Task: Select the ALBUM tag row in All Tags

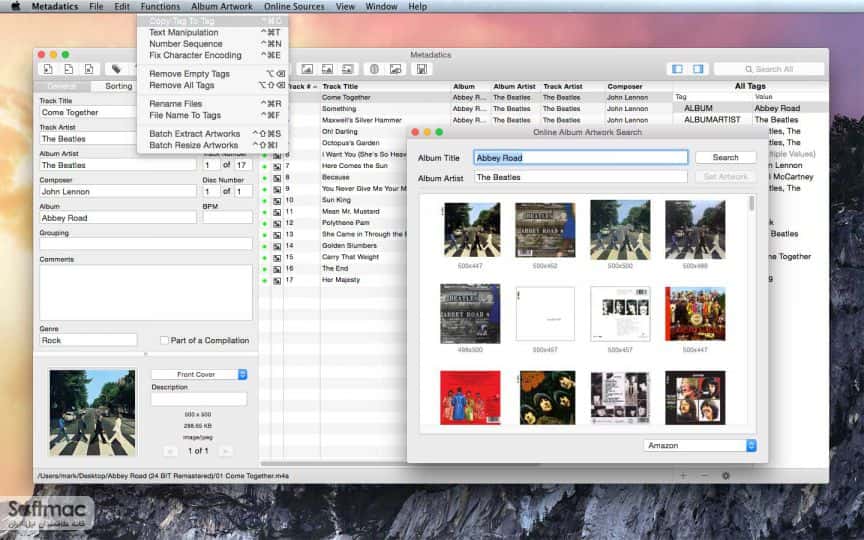Action: [x=750, y=108]
